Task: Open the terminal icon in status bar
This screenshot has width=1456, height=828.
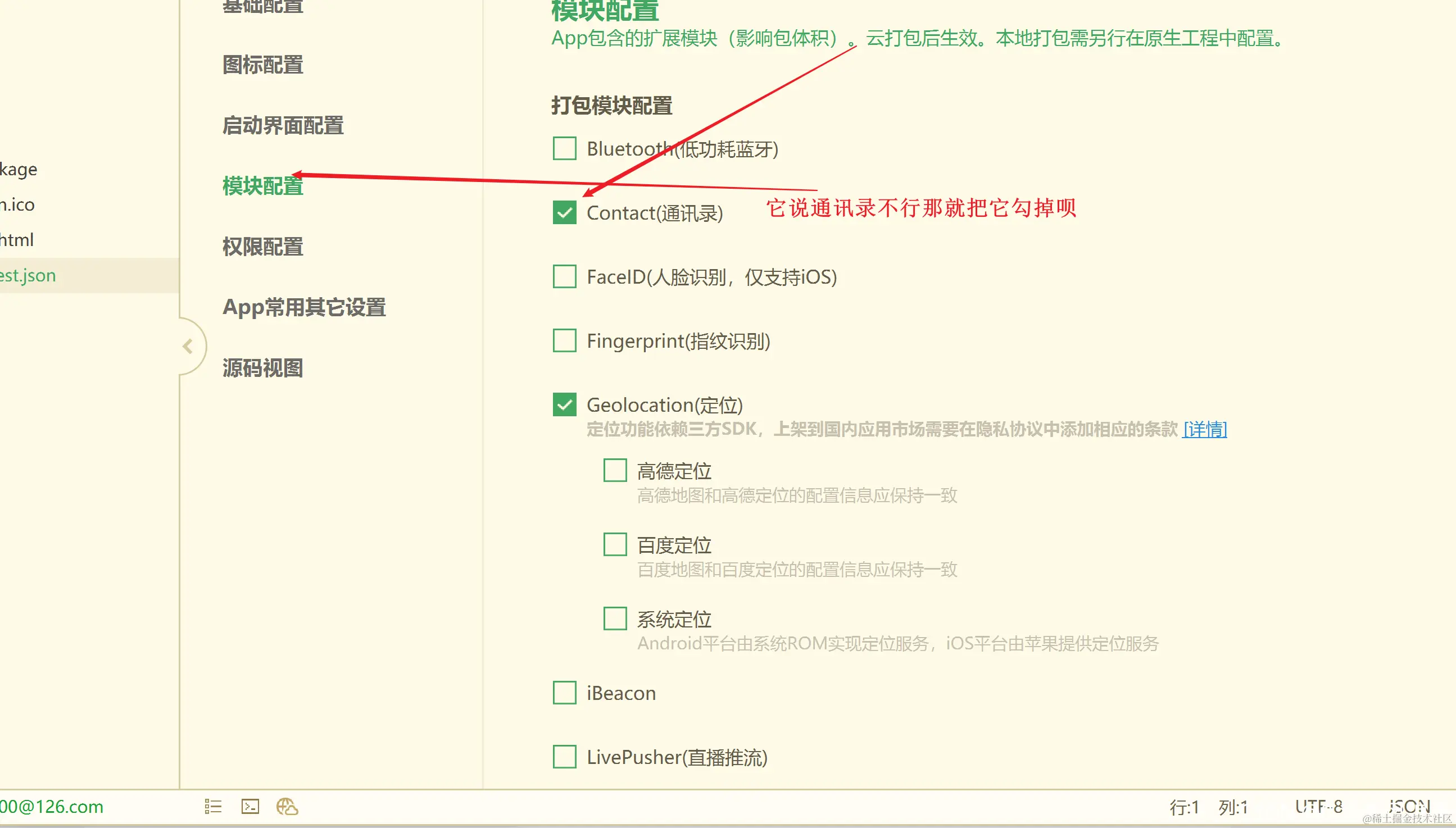Action: pyautogui.click(x=250, y=807)
